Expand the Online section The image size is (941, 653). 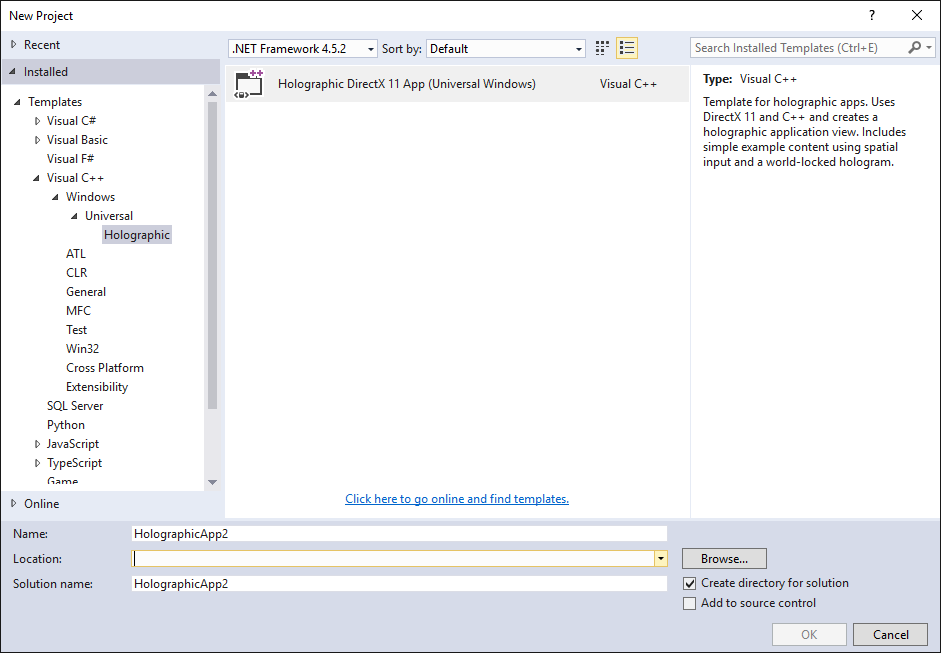tap(14, 504)
